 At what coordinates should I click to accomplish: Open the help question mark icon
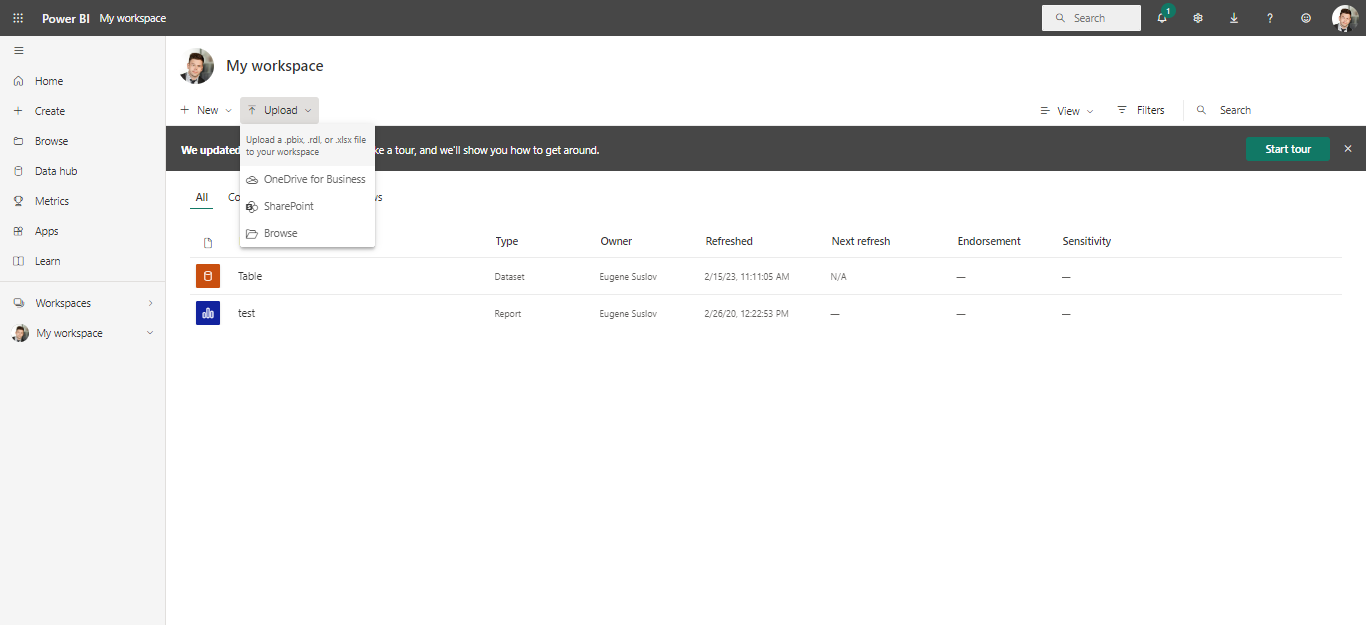[x=1270, y=18]
